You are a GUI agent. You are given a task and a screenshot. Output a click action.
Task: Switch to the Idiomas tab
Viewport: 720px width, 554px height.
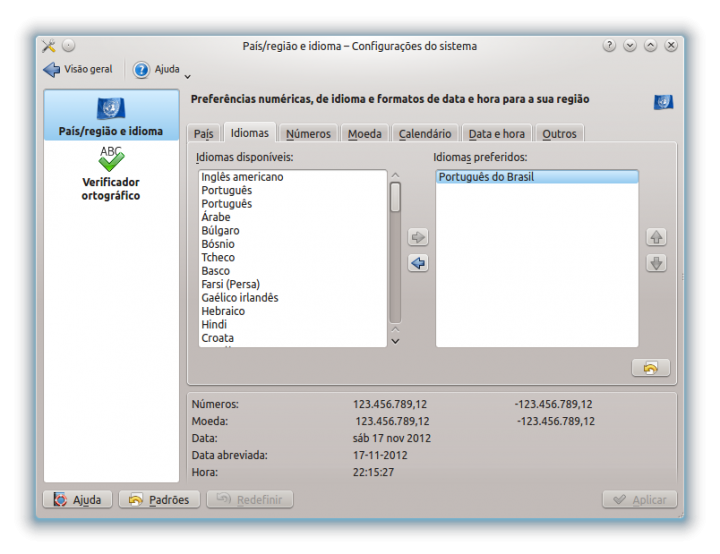point(250,133)
